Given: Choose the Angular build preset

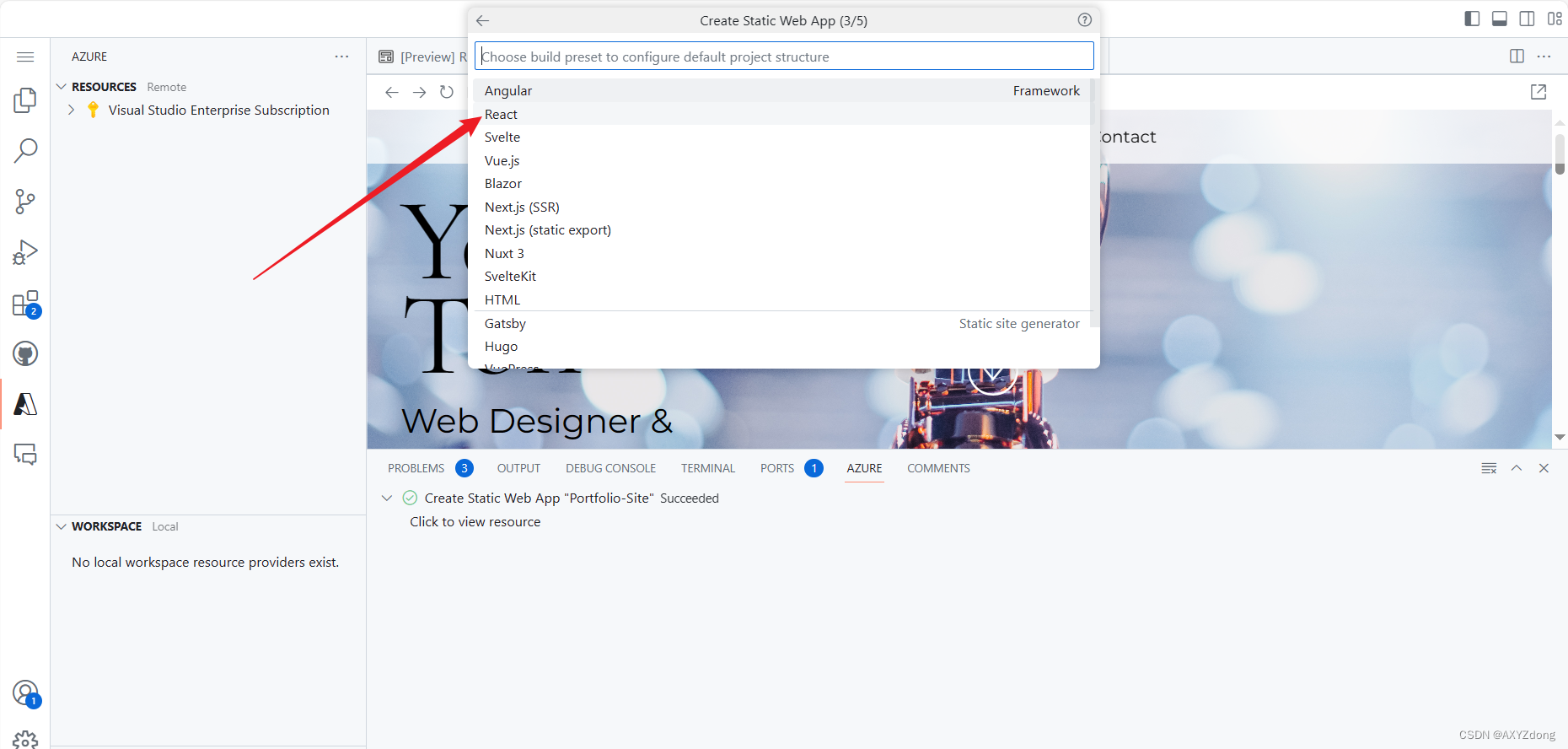Looking at the screenshot, I should 783,91.
